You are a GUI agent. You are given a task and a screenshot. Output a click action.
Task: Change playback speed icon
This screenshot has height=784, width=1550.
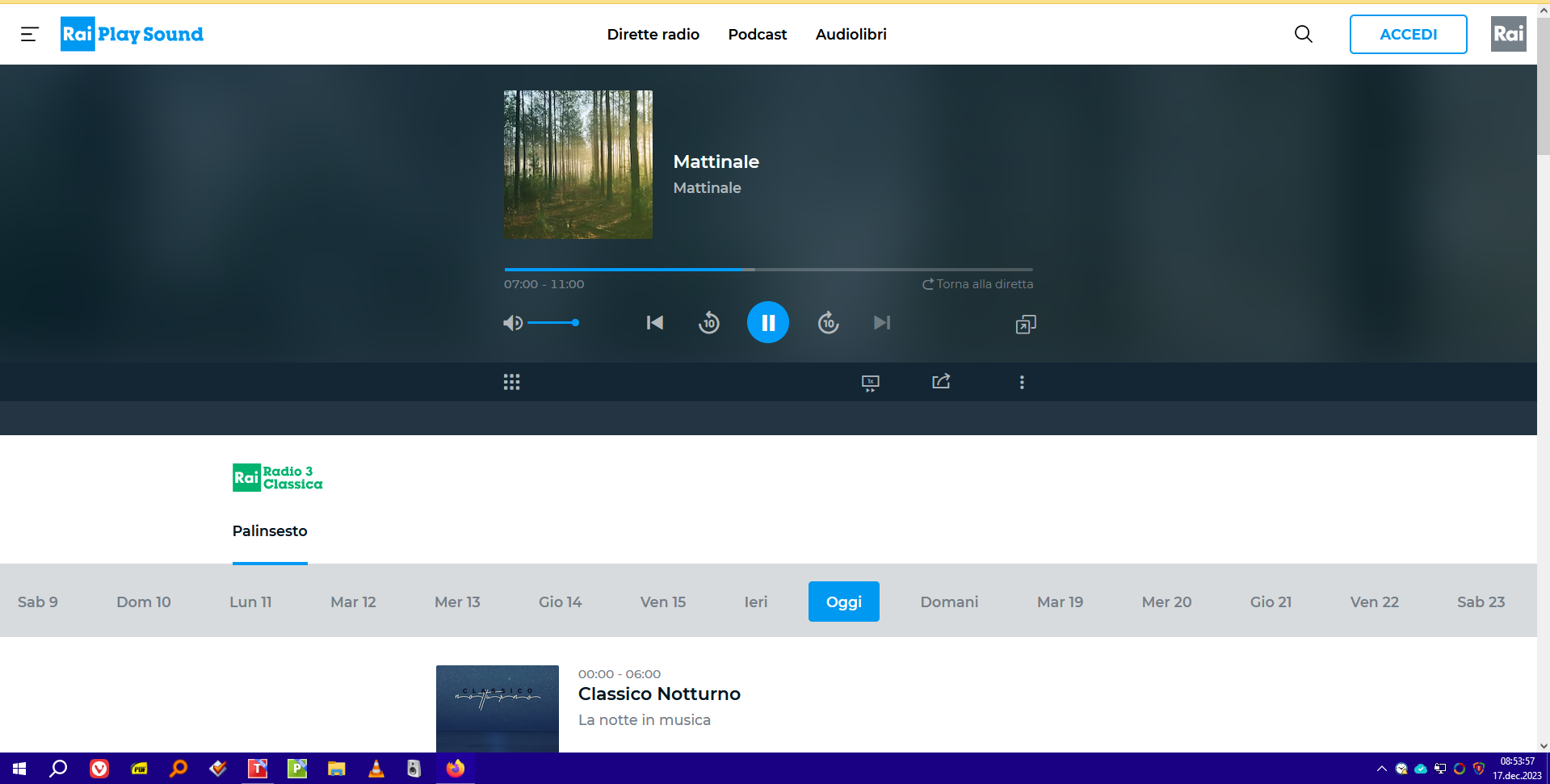870,383
